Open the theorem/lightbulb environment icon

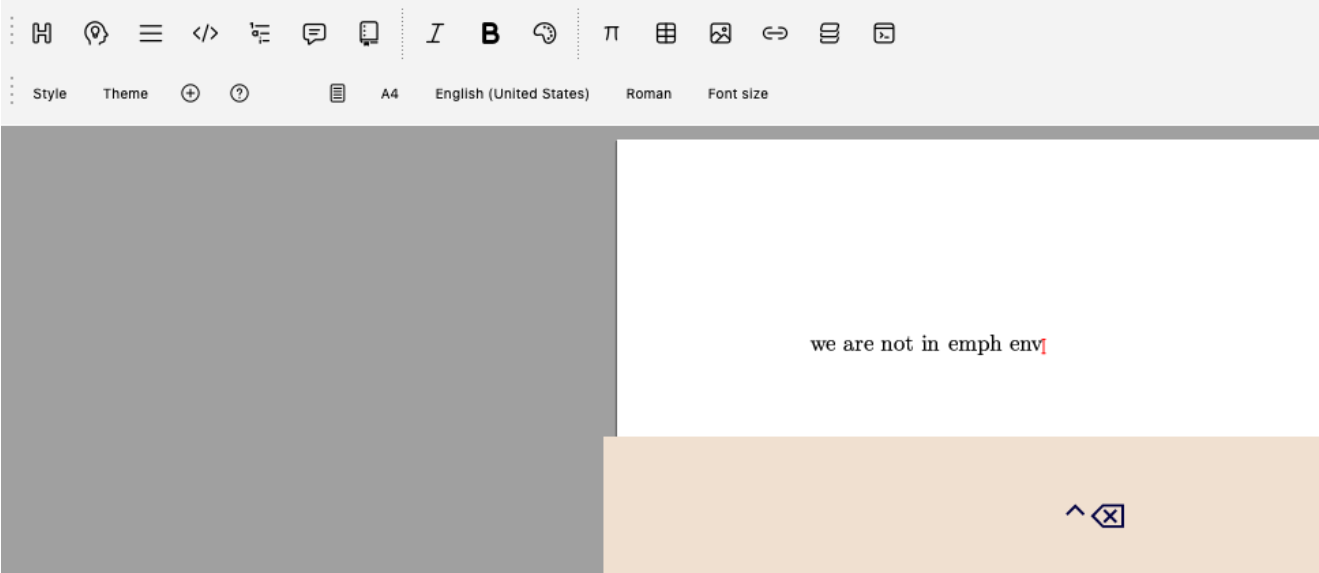point(95,34)
